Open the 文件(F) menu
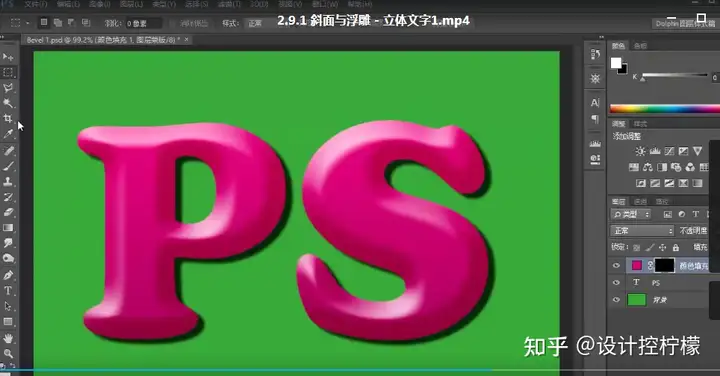 tap(35, 4)
